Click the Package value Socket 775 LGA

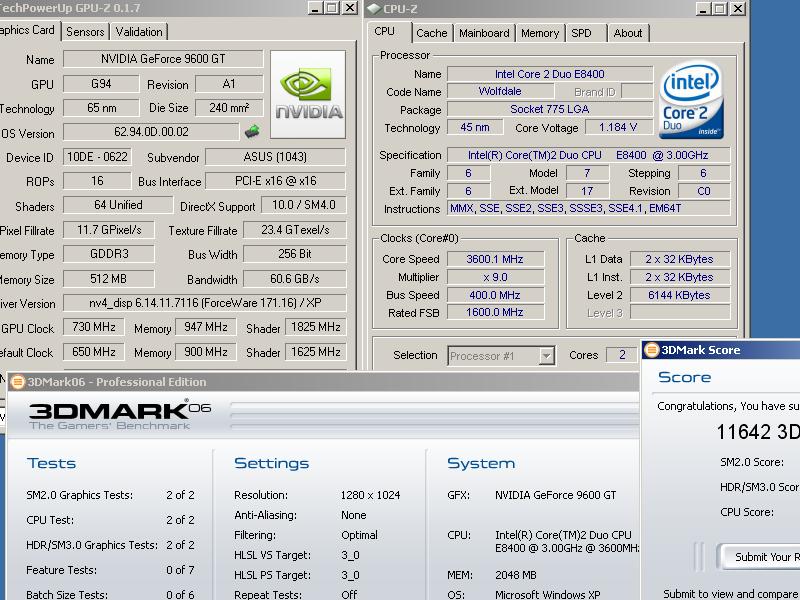coord(549,109)
